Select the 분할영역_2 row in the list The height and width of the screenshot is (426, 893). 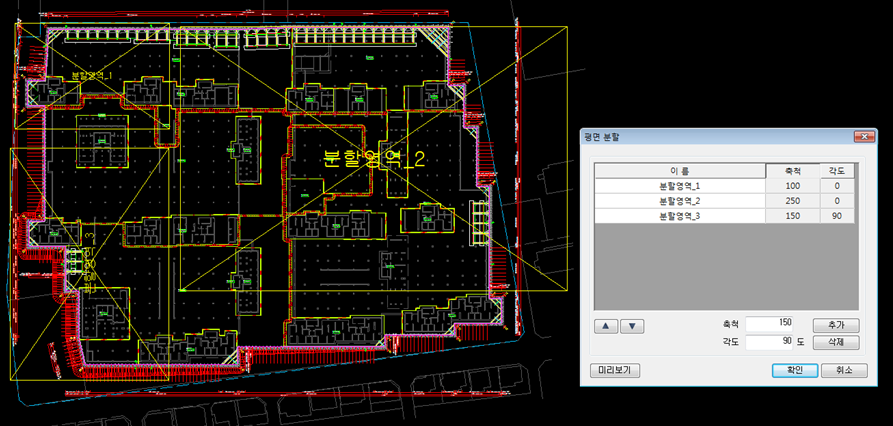click(679, 201)
